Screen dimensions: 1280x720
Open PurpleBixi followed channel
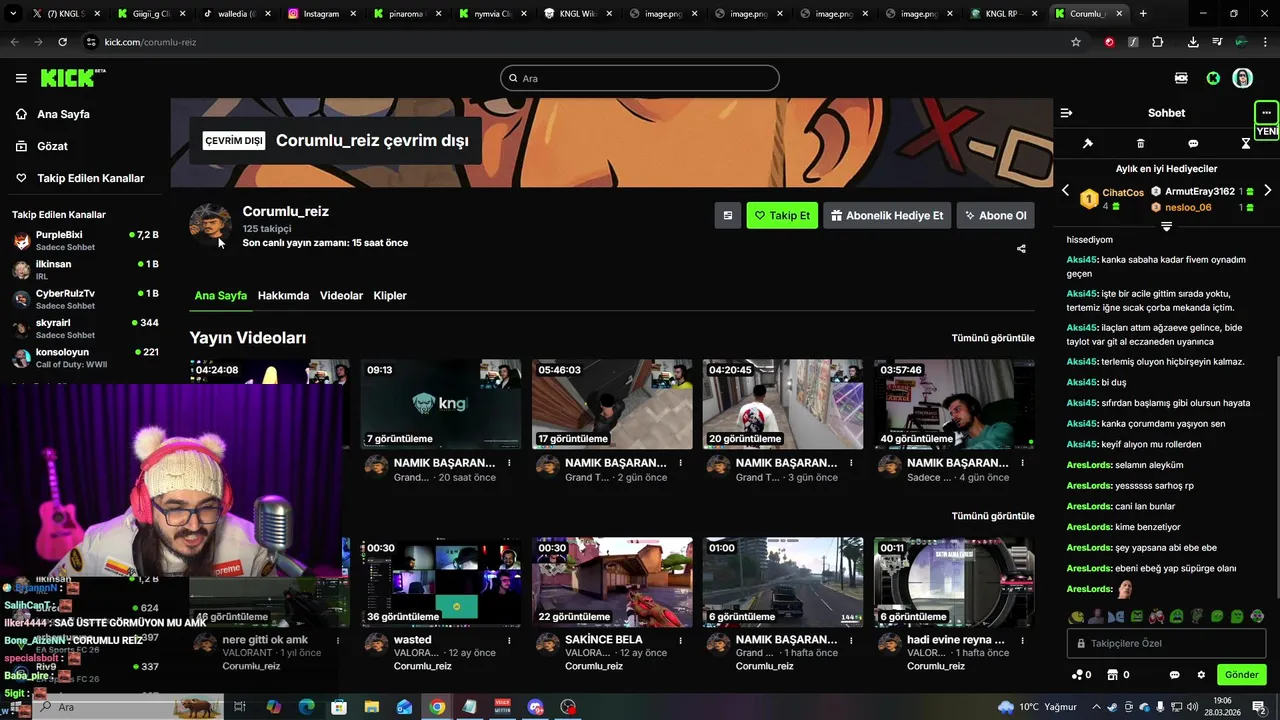click(x=85, y=240)
